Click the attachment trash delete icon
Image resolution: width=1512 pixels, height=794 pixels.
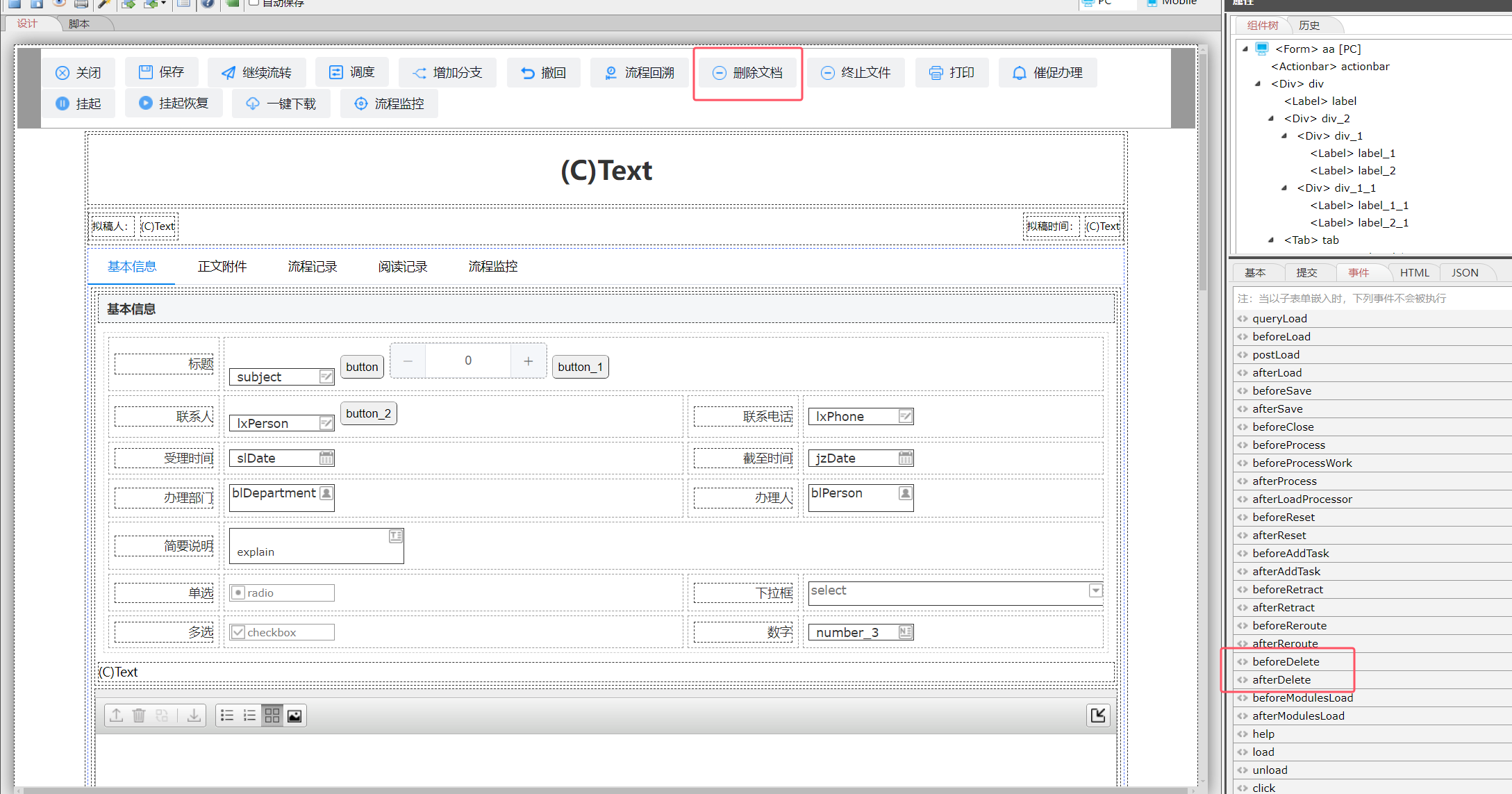(x=139, y=716)
